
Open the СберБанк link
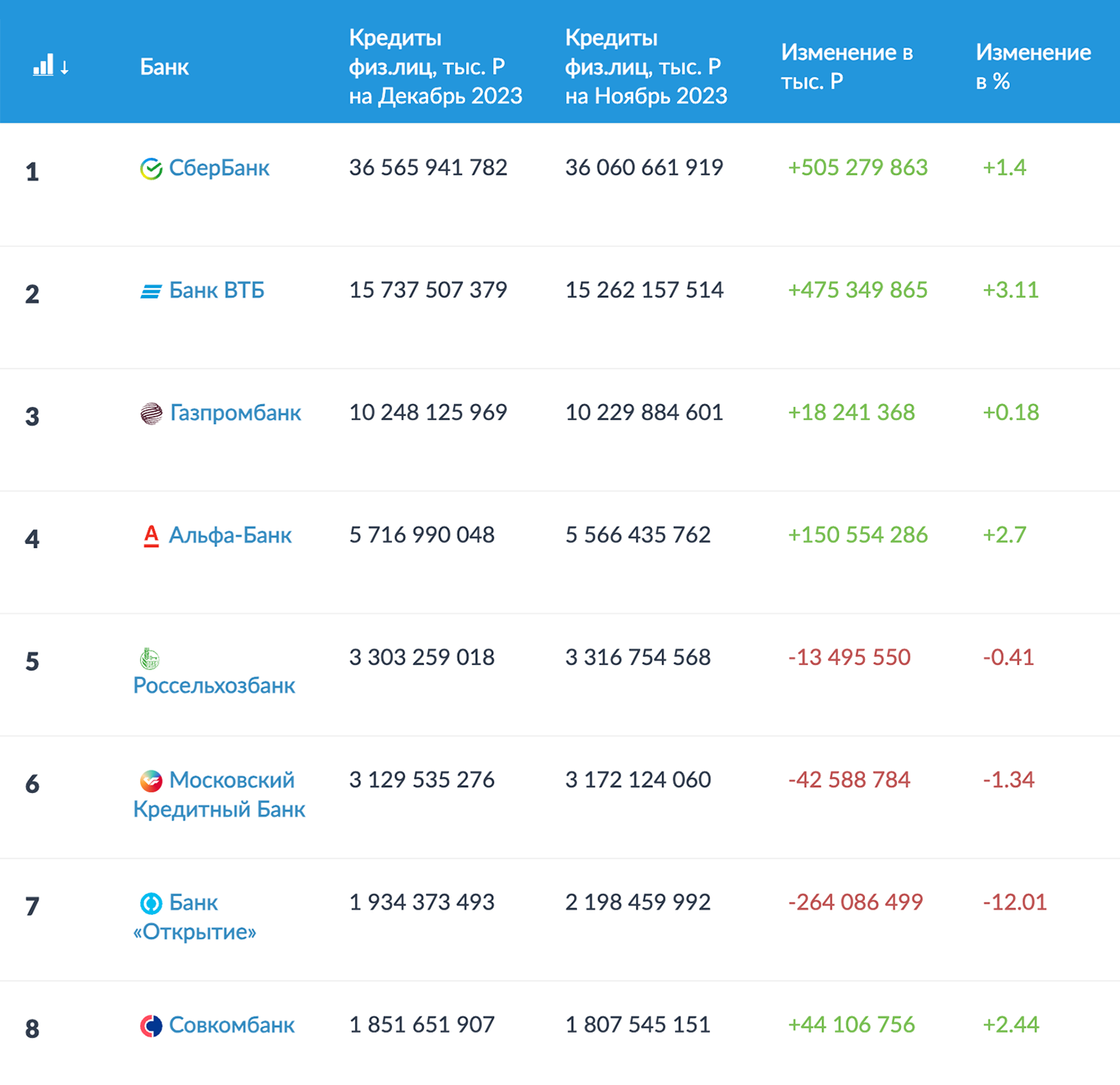tap(220, 168)
